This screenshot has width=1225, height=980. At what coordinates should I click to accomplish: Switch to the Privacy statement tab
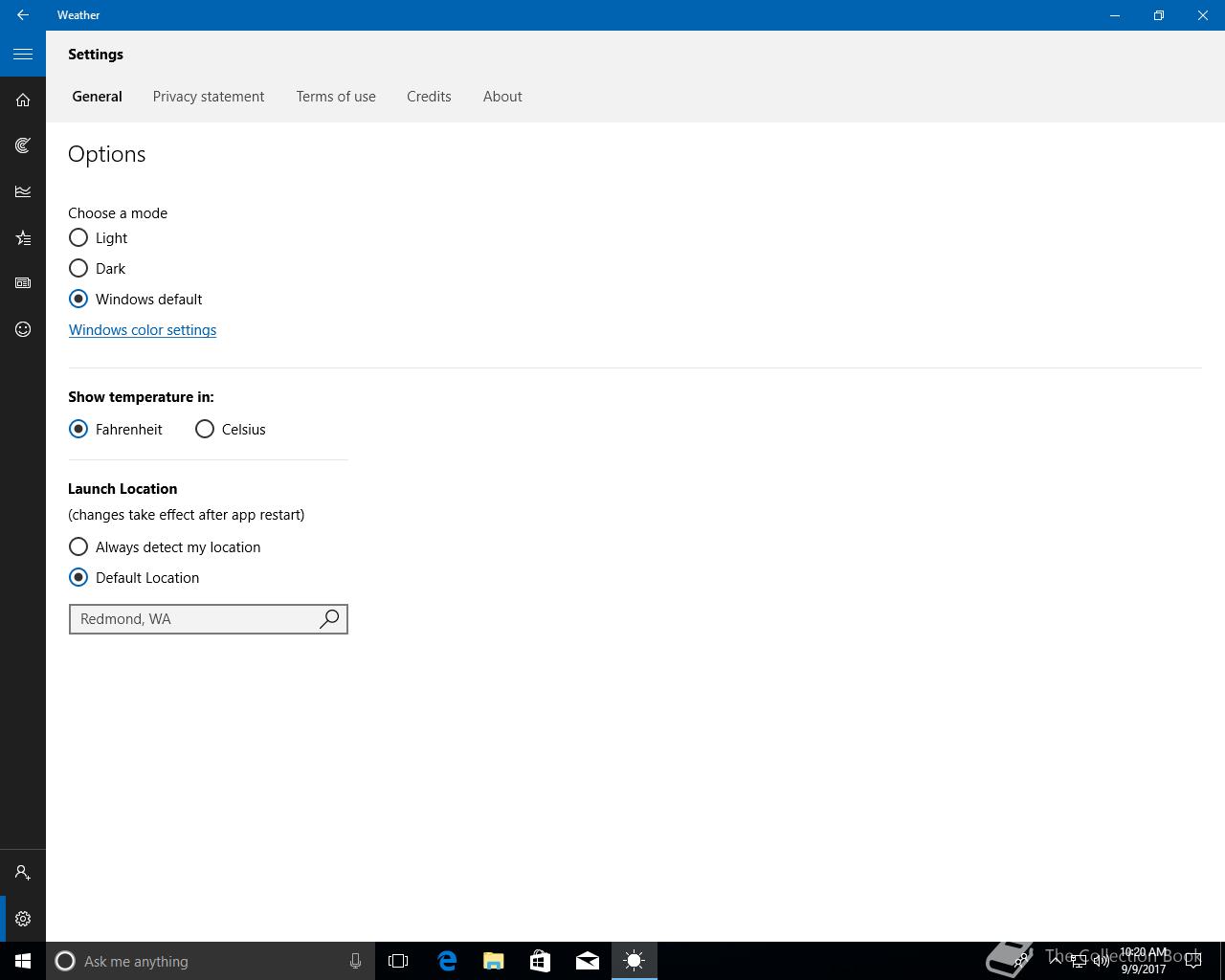point(209,97)
